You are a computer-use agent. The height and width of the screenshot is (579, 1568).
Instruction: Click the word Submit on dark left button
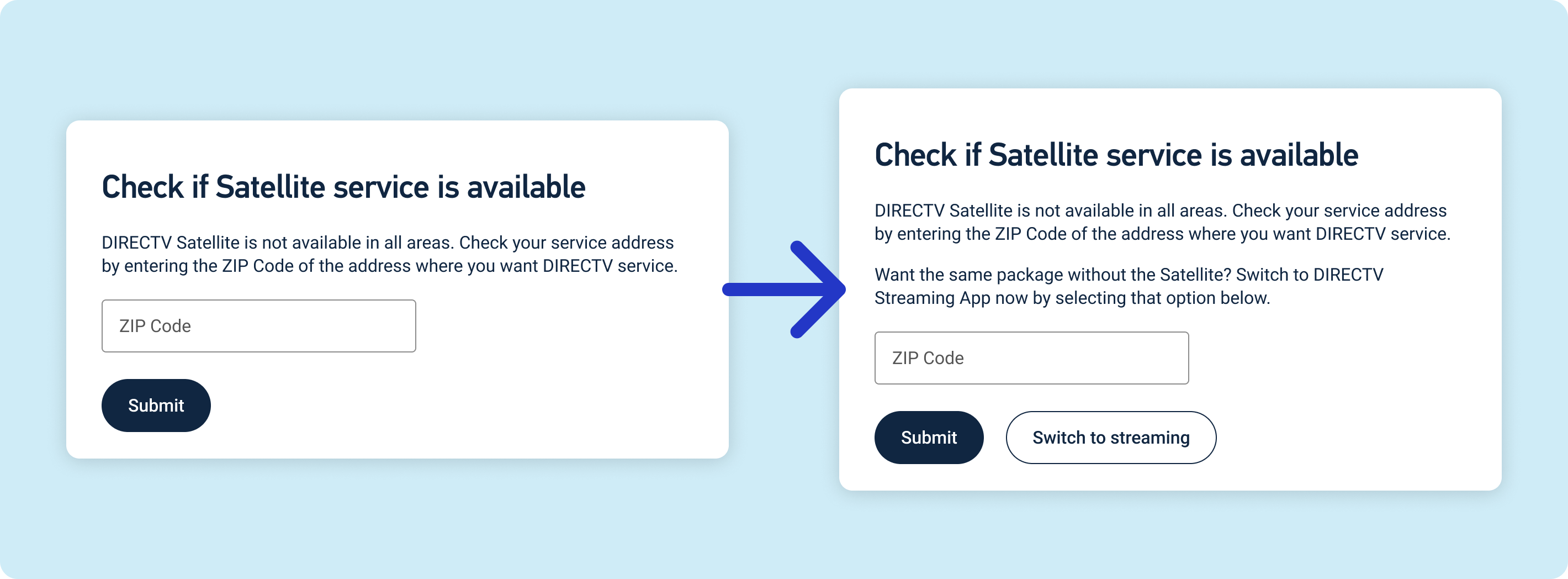[156, 406]
